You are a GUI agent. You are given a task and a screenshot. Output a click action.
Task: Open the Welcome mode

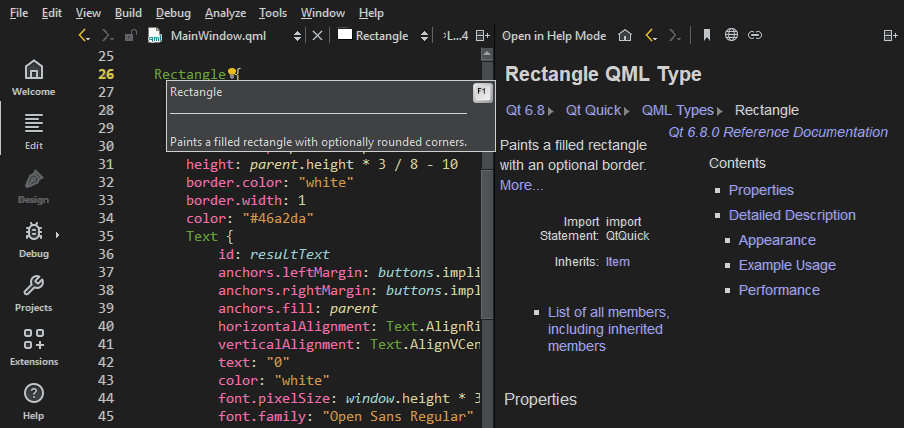(x=34, y=77)
